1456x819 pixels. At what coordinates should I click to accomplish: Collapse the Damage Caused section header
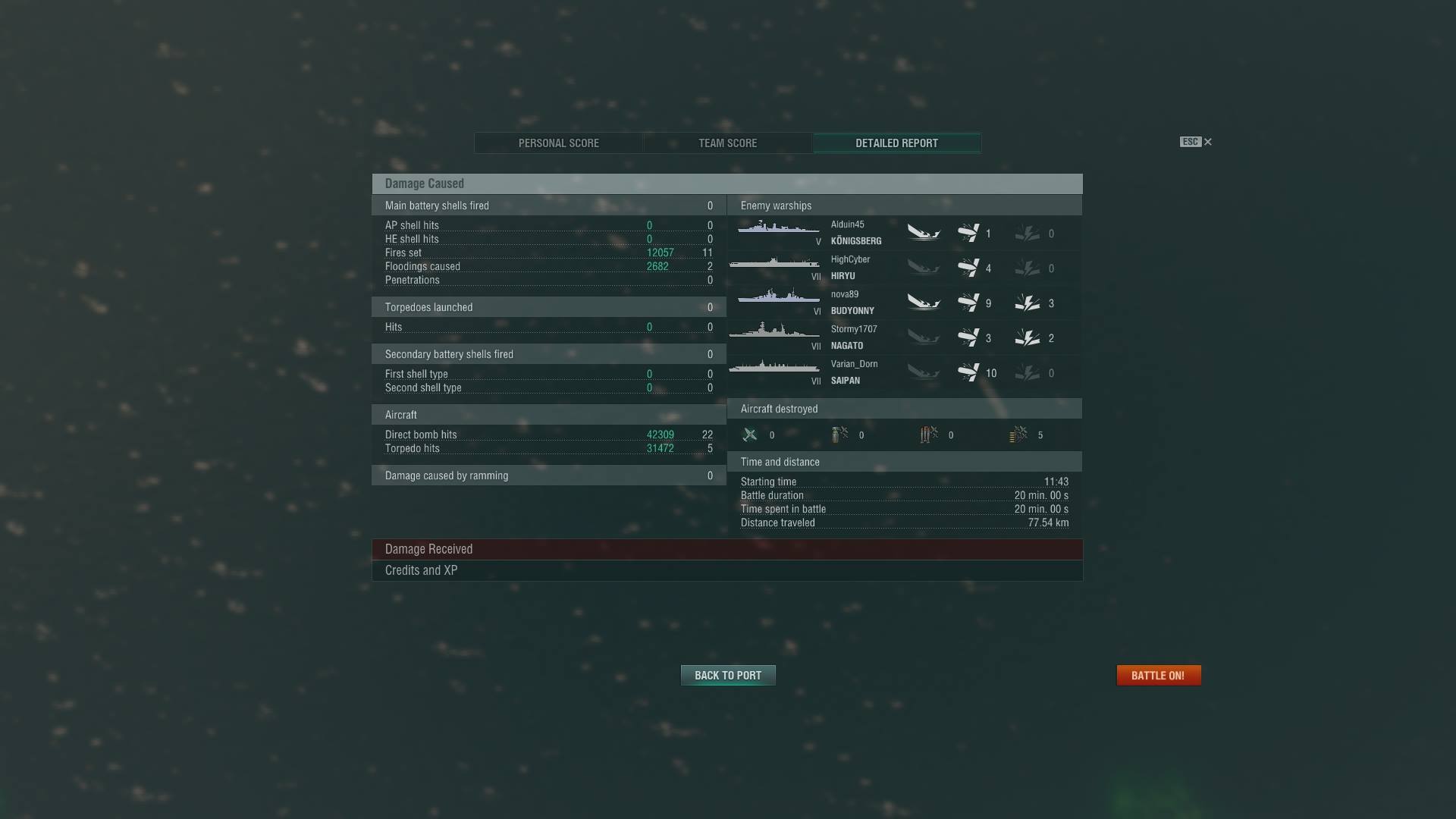point(727,184)
